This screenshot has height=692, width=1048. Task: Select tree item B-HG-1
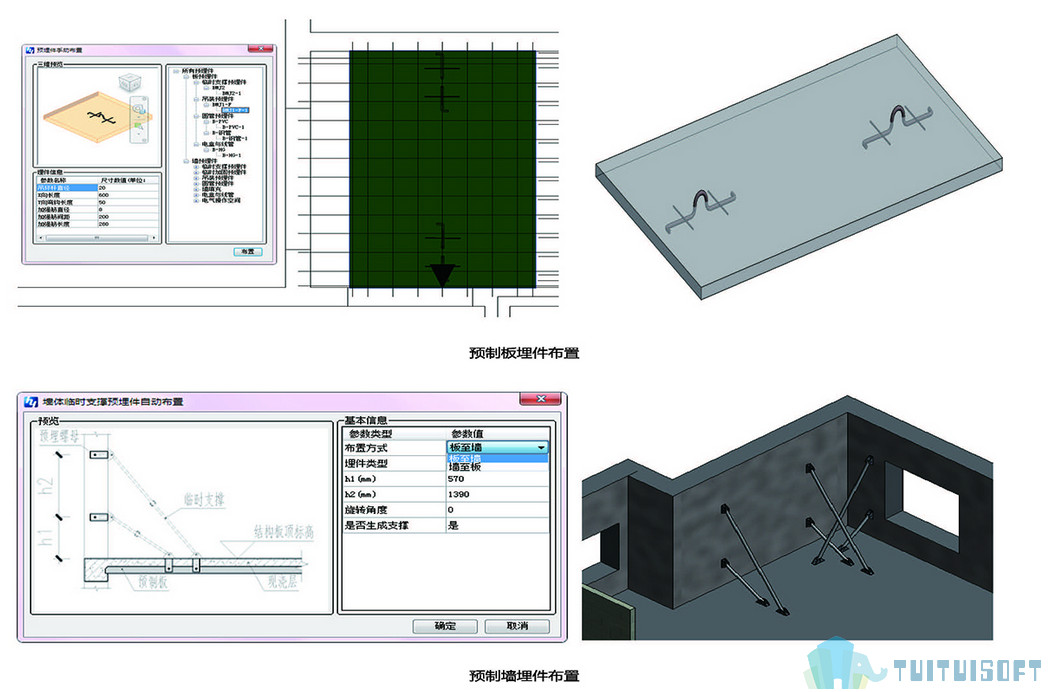pyautogui.click(x=231, y=155)
